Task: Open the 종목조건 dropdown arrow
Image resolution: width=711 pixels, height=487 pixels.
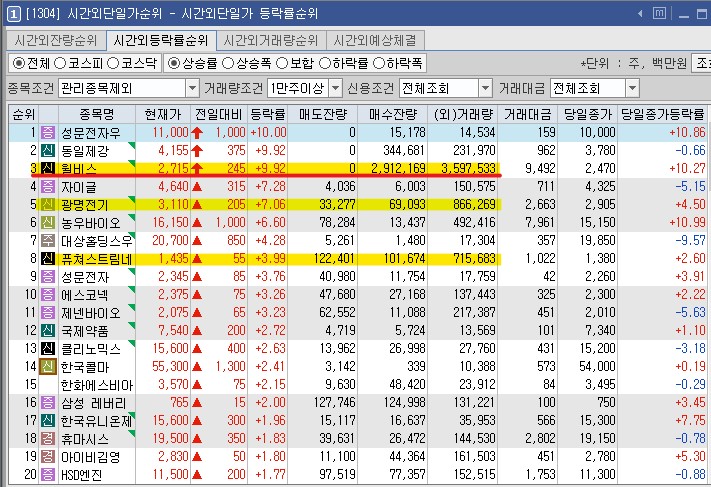Action: (x=192, y=88)
